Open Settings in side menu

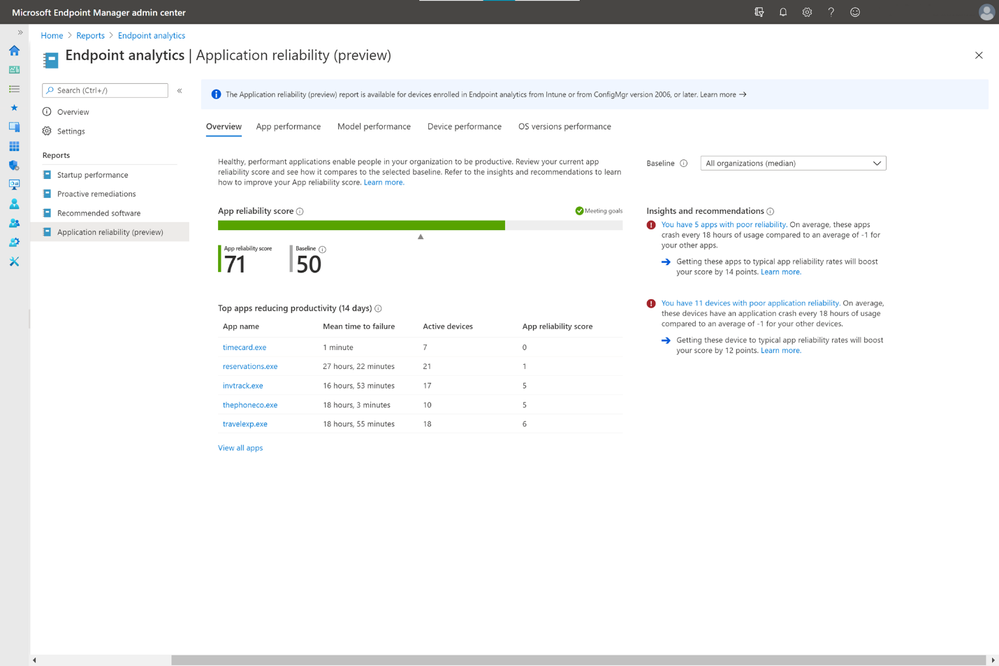click(x=71, y=131)
